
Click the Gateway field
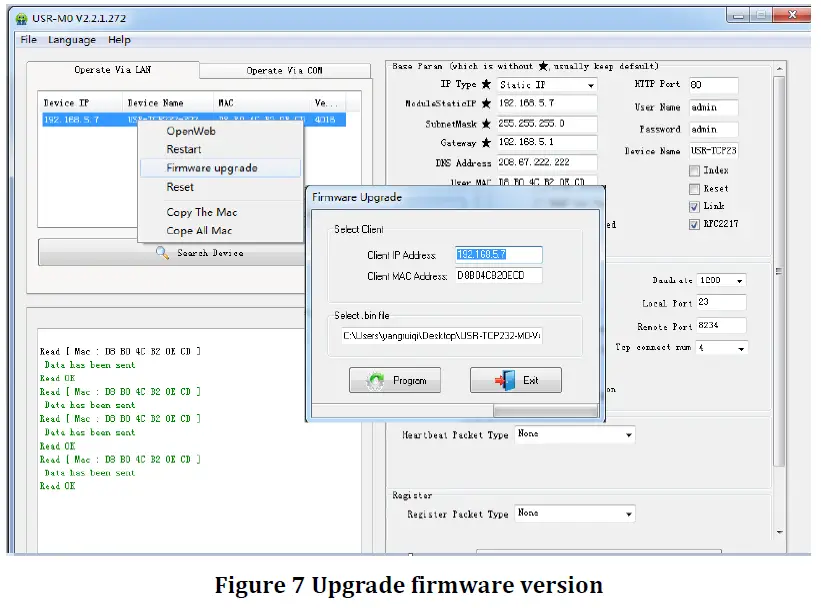[x=547, y=142]
